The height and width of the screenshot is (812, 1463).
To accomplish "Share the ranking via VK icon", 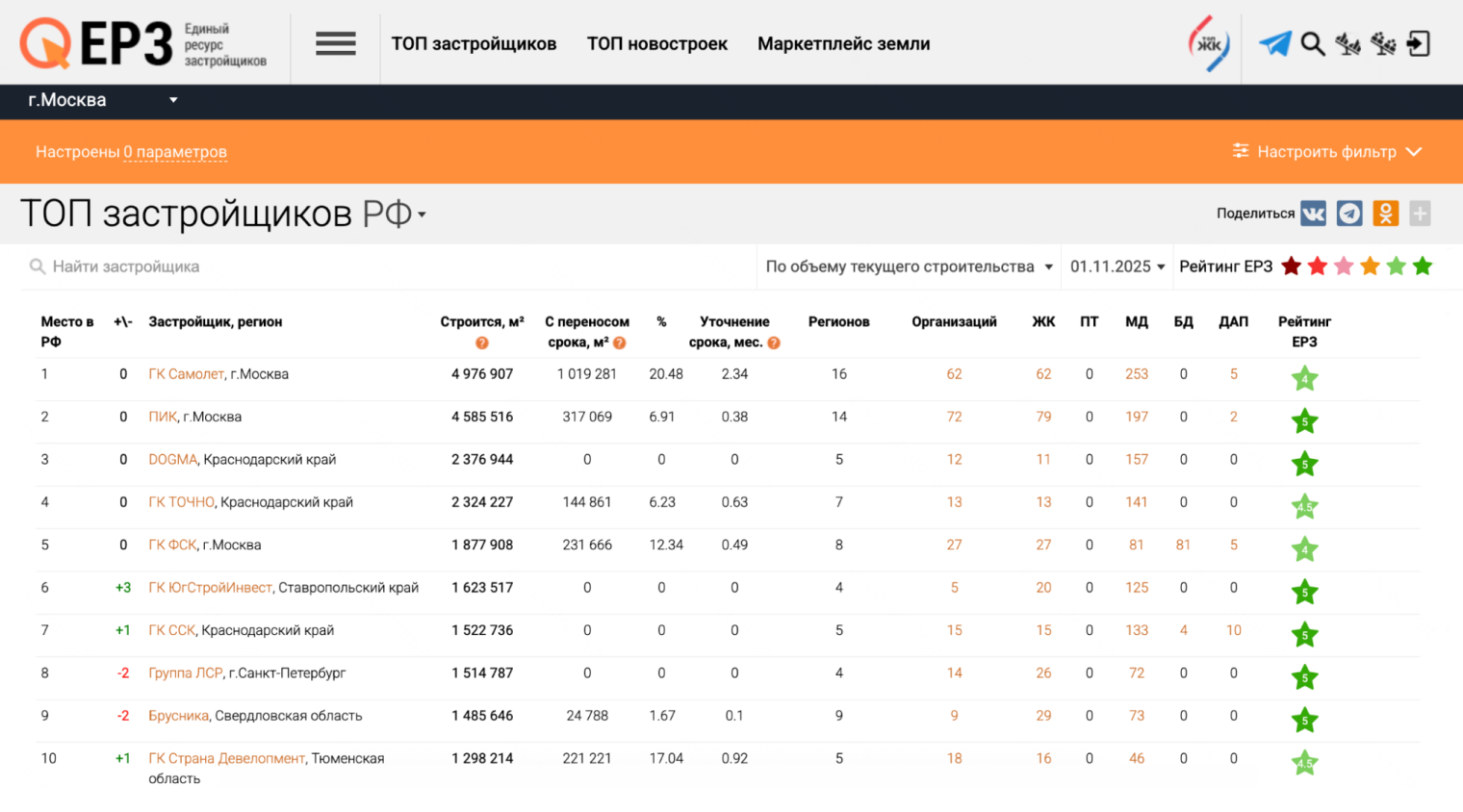I will coord(1312,213).
